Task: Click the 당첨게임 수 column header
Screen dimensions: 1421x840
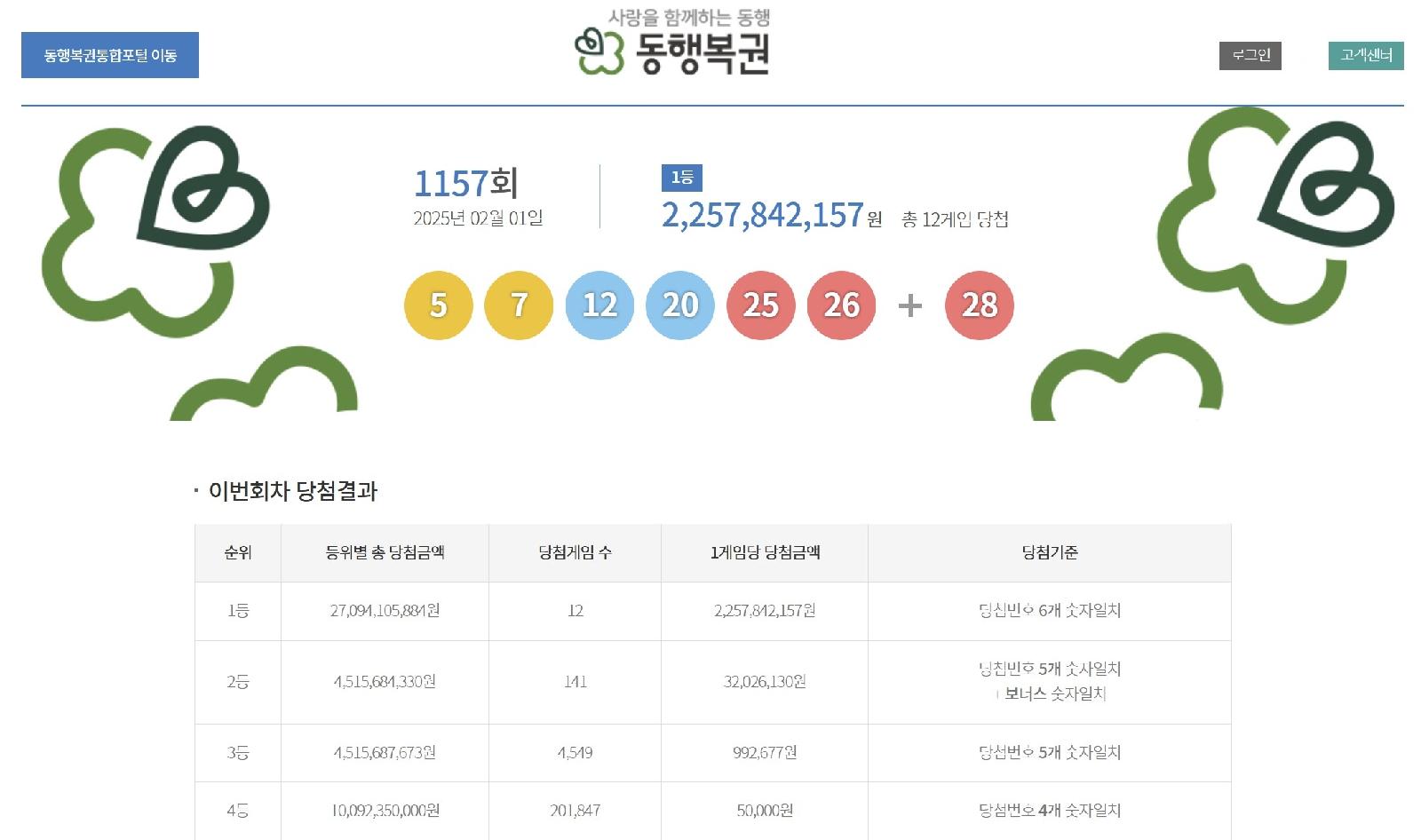Action: coord(575,552)
